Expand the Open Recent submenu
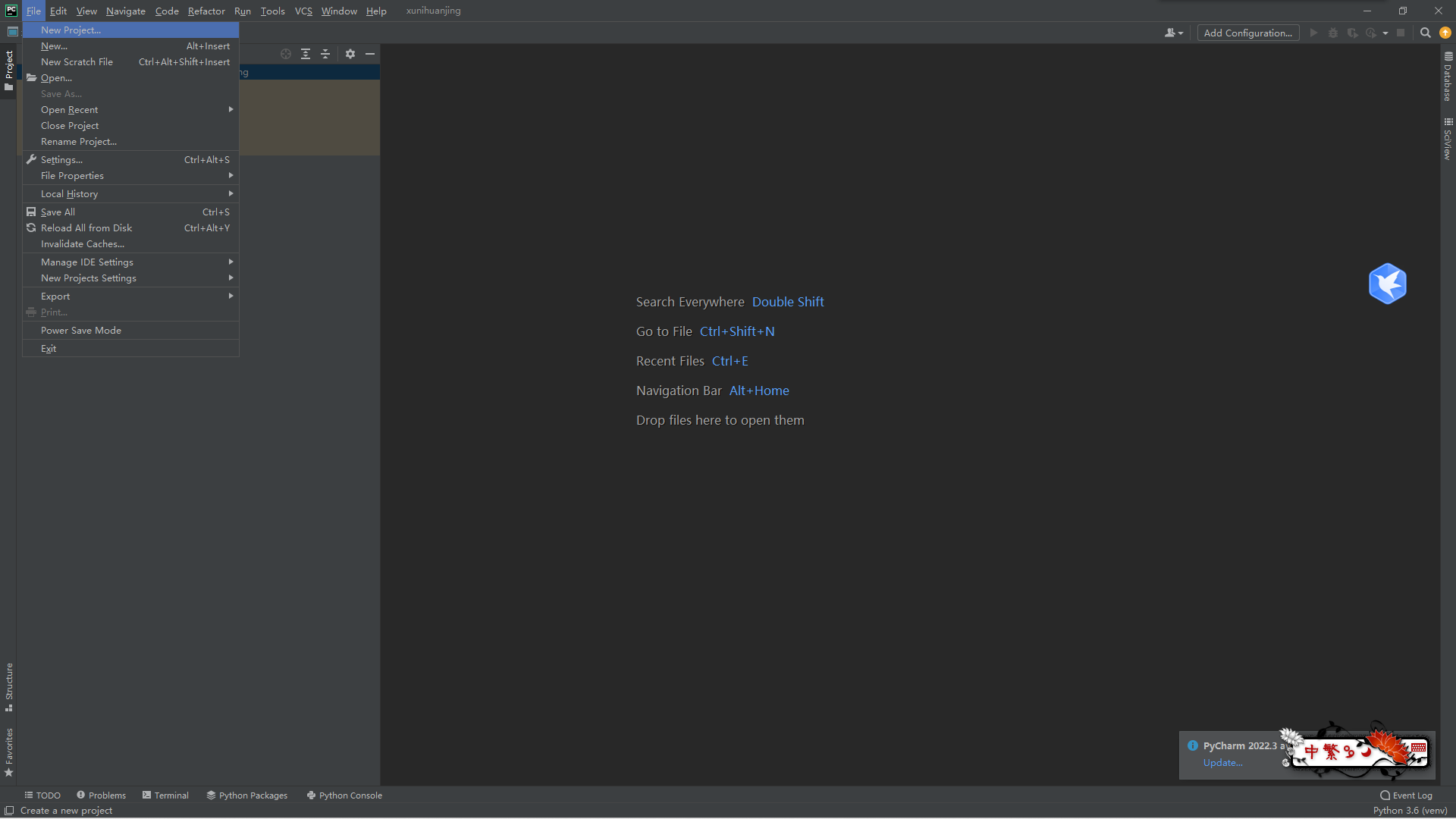Image resolution: width=1456 pixels, height=819 pixels. (x=130, y=110)
